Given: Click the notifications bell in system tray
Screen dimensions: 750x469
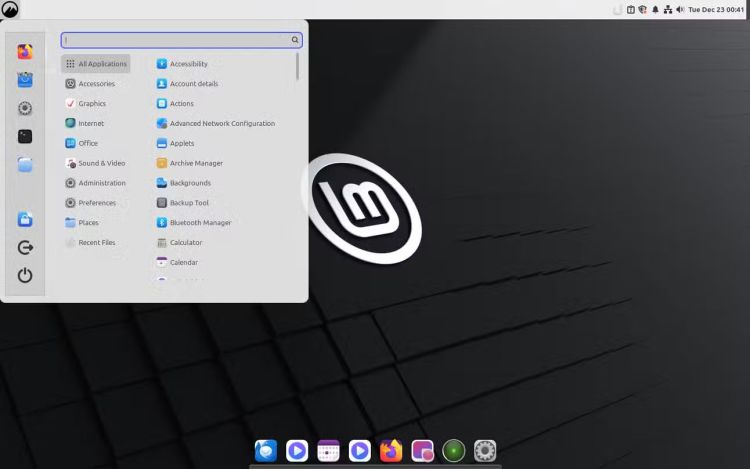Looking at the screenshot, I should [x=656, y=9].
